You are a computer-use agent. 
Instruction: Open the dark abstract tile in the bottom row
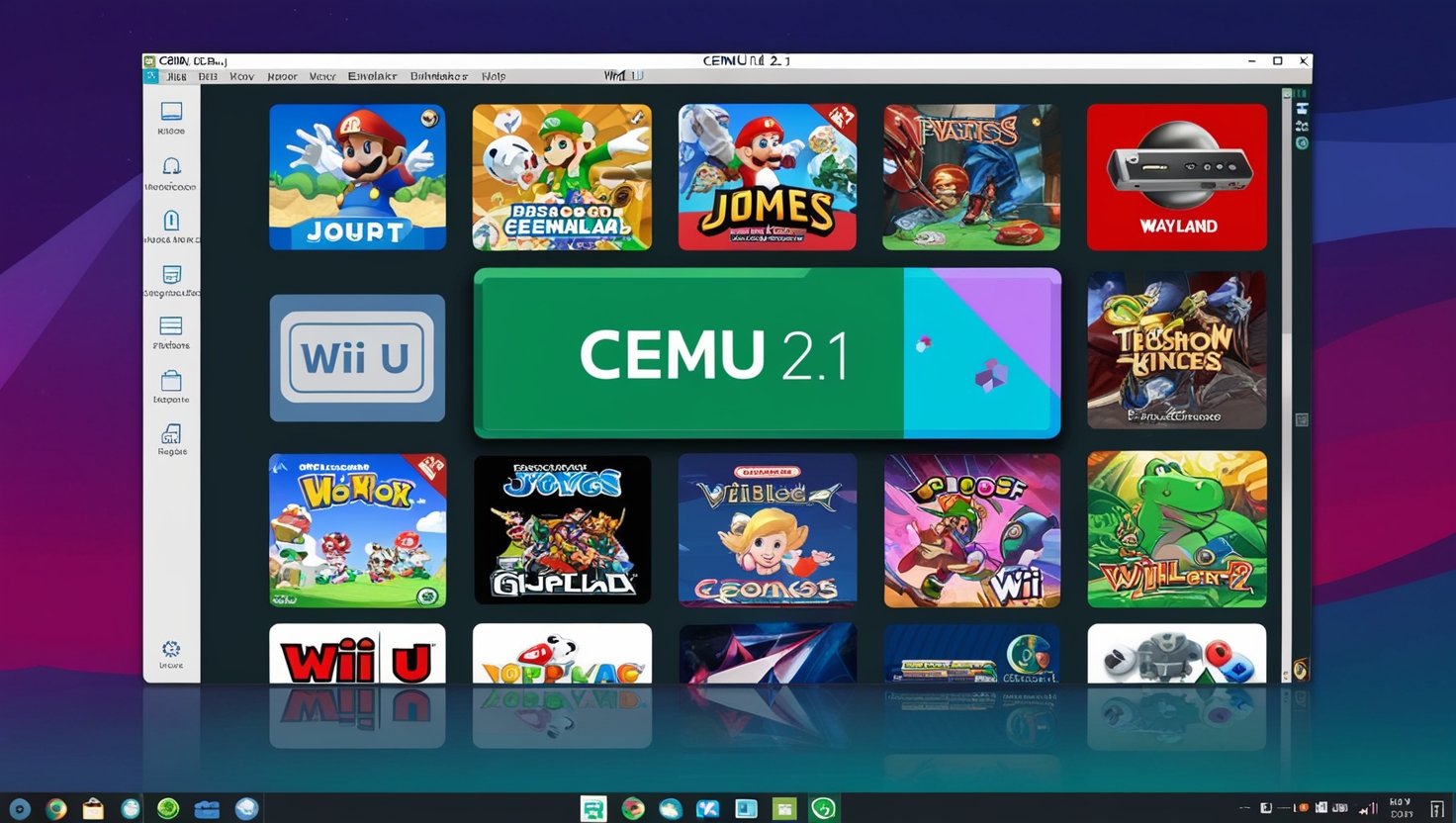tap(768, 654)
